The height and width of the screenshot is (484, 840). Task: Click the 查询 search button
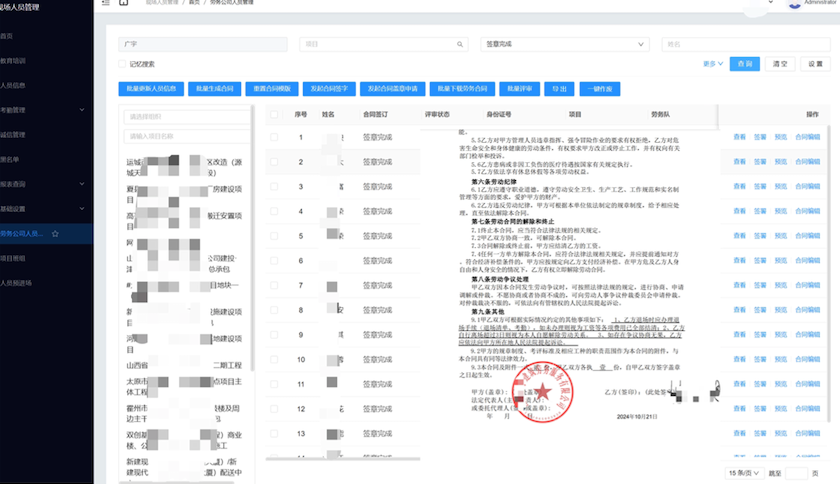click(744, 63)
